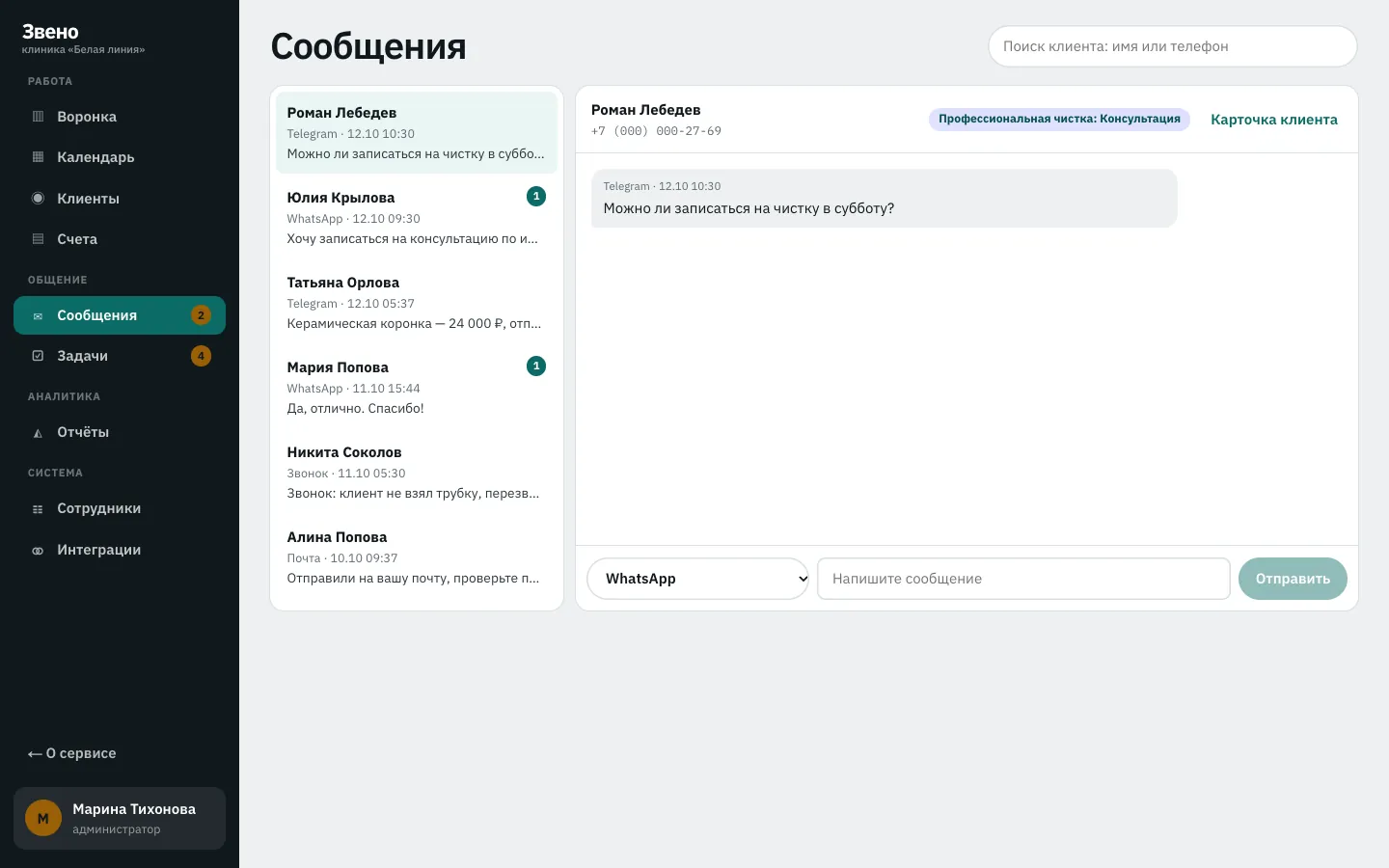Click the Отчёты chart icon
This screenshot has width=1389, height=868.
coord(38,433)
